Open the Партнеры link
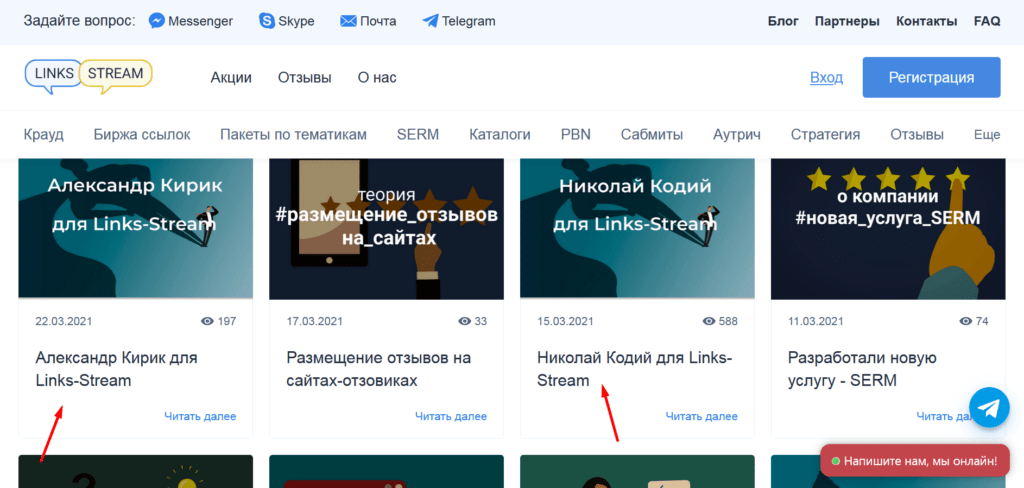1024x488 pixels. click(x=847, y=21)
